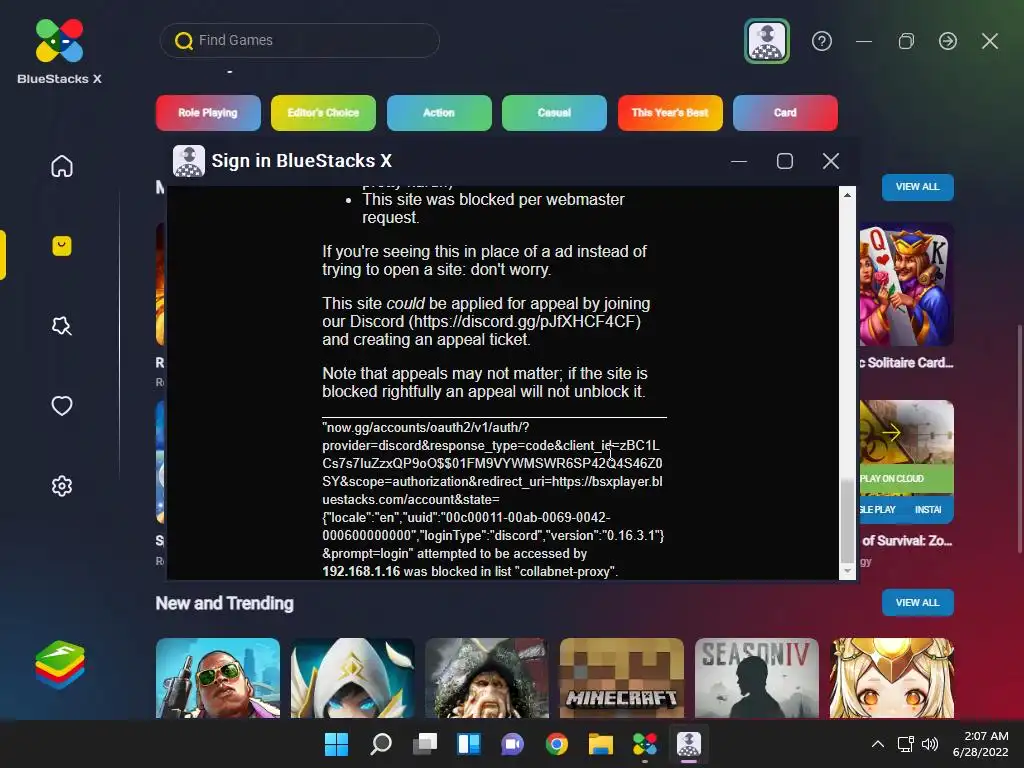Click sign-in dialog scrollbar up arrow
The image size is (1024, 768).
coord(847,195)
